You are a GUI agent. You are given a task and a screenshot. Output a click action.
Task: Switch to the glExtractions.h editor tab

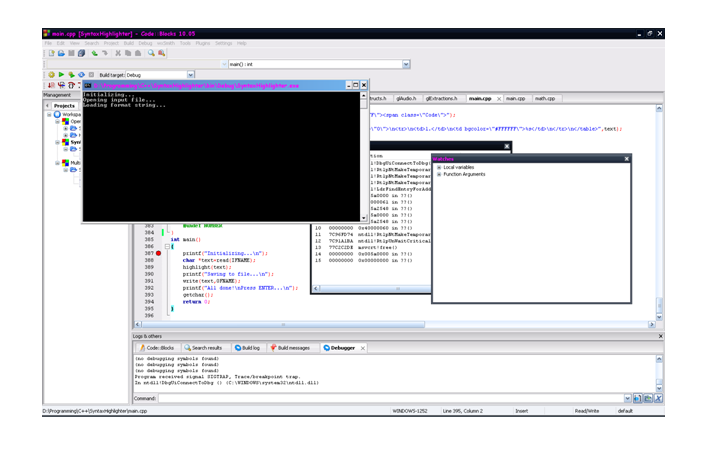coord(441,99)
